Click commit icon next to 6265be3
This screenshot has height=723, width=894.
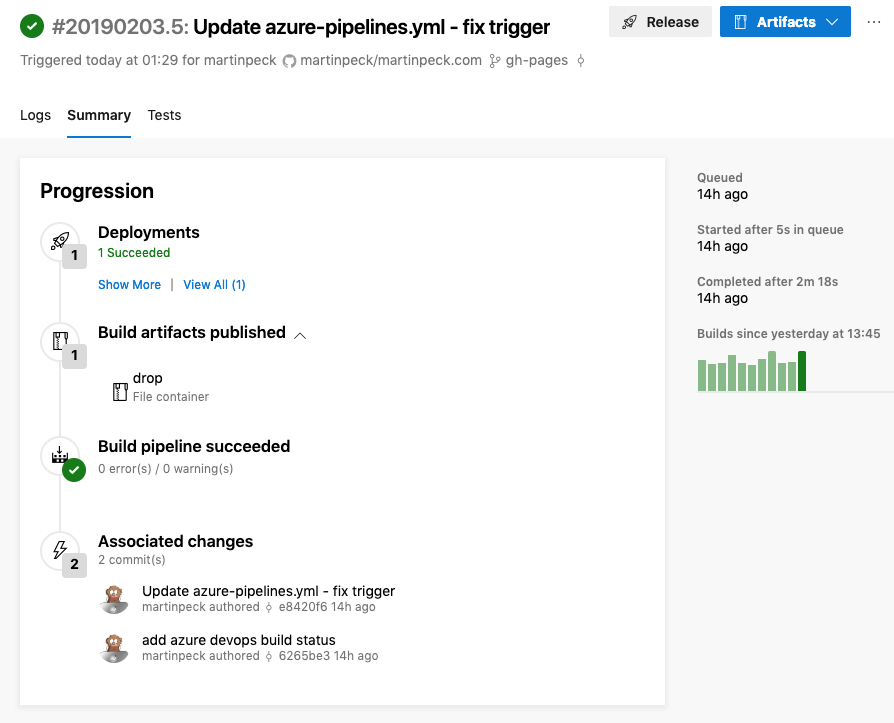pos(269,656)
